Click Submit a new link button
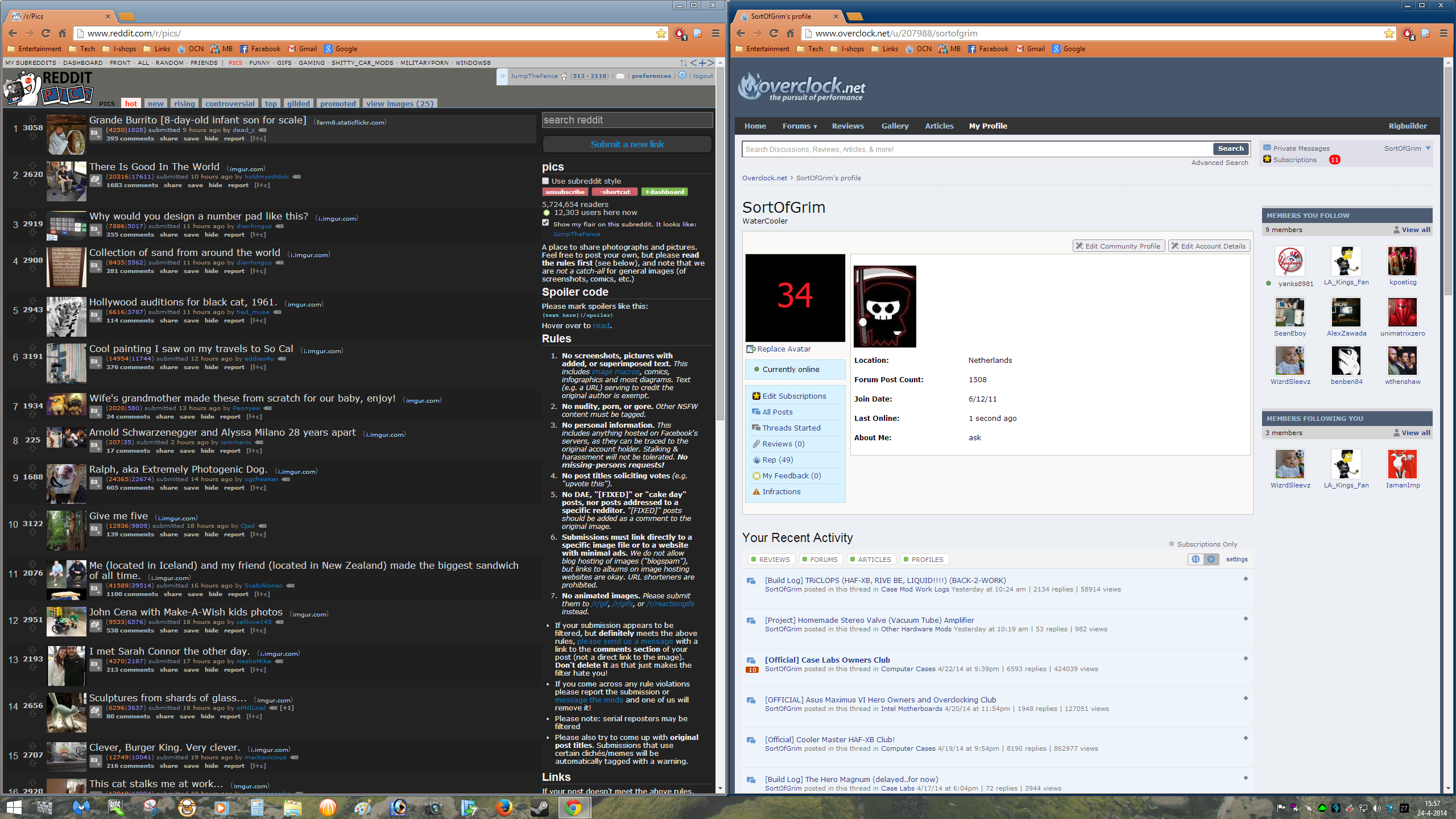The height and width of the screenshot is (819, 1456). coord(627,144)
